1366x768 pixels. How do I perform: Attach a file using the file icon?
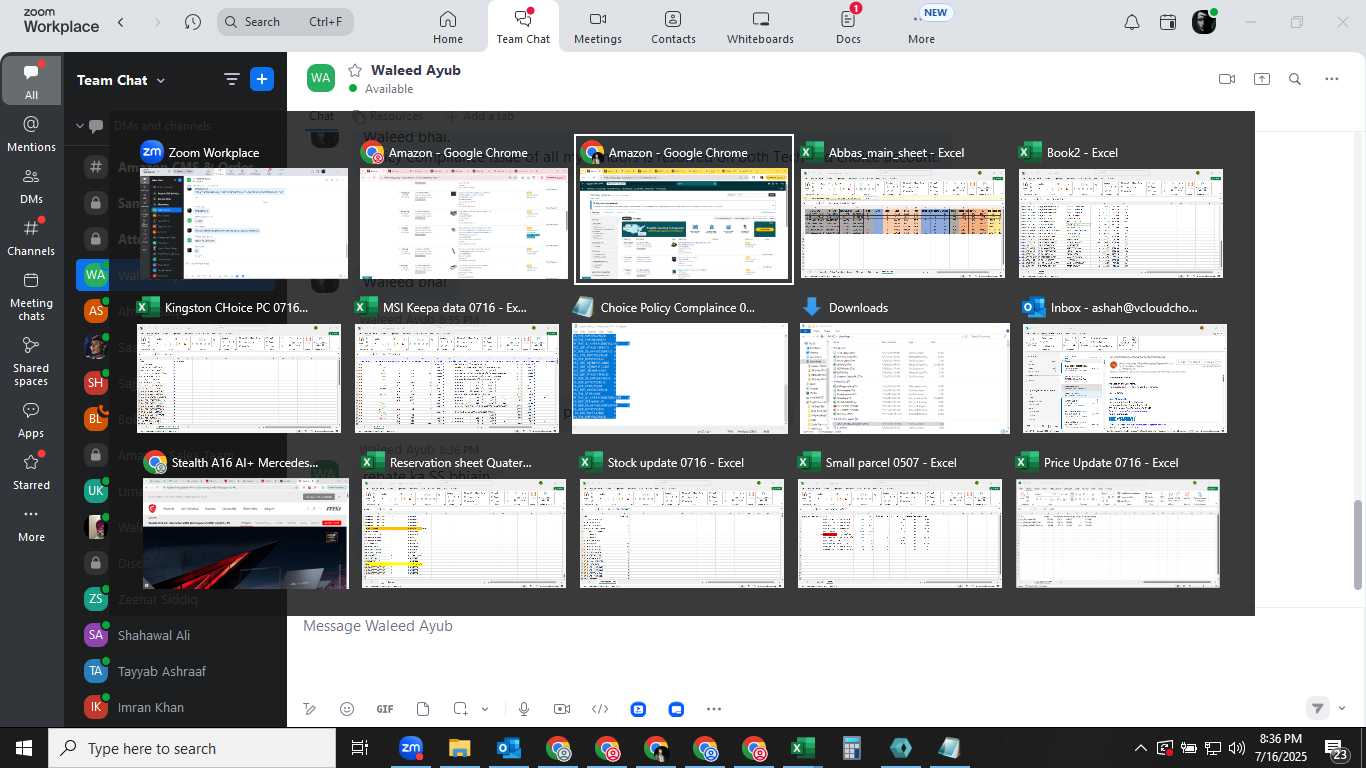click(x=423, y=709)
